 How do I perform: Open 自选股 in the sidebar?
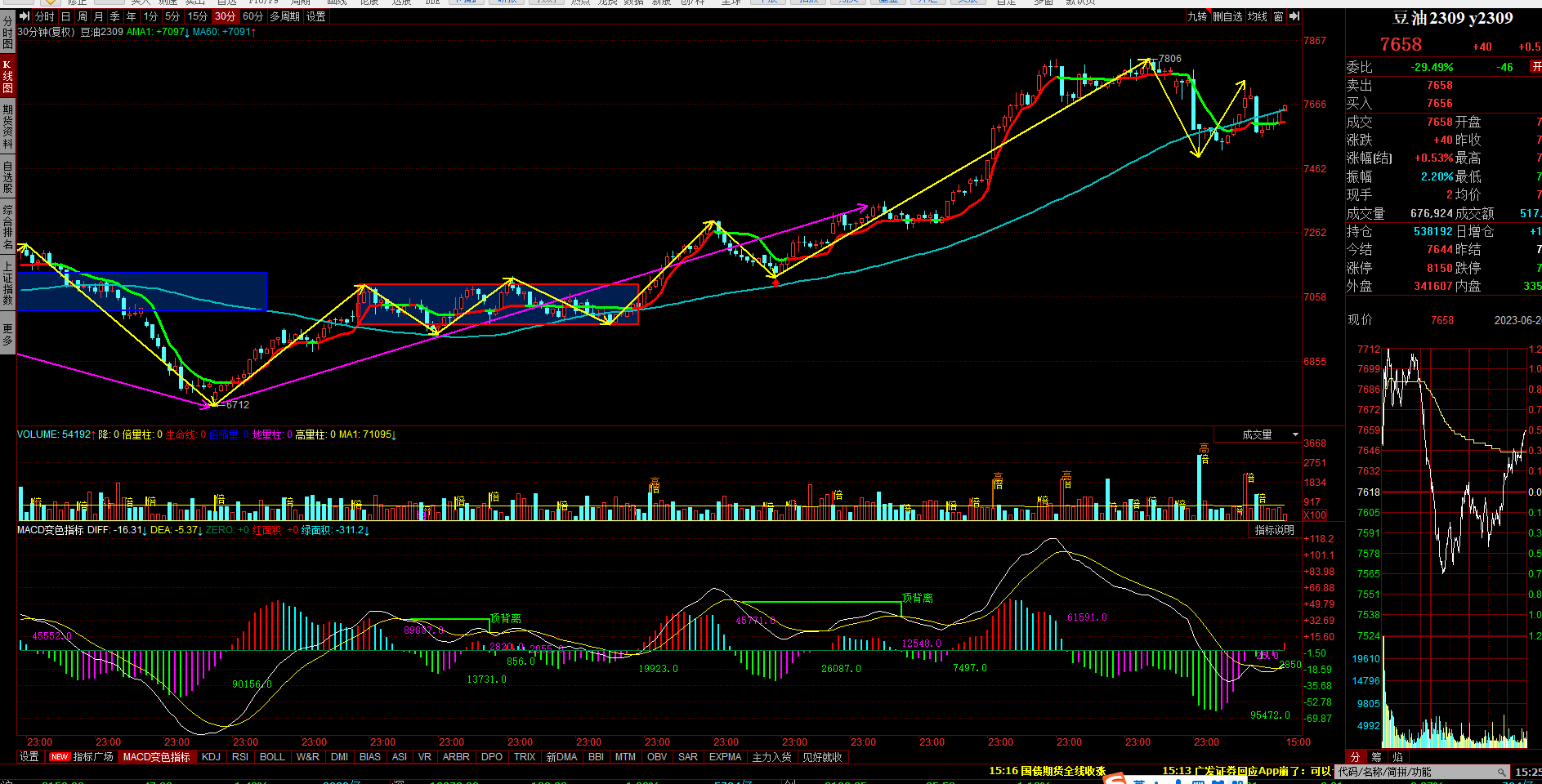click(7, 177)
